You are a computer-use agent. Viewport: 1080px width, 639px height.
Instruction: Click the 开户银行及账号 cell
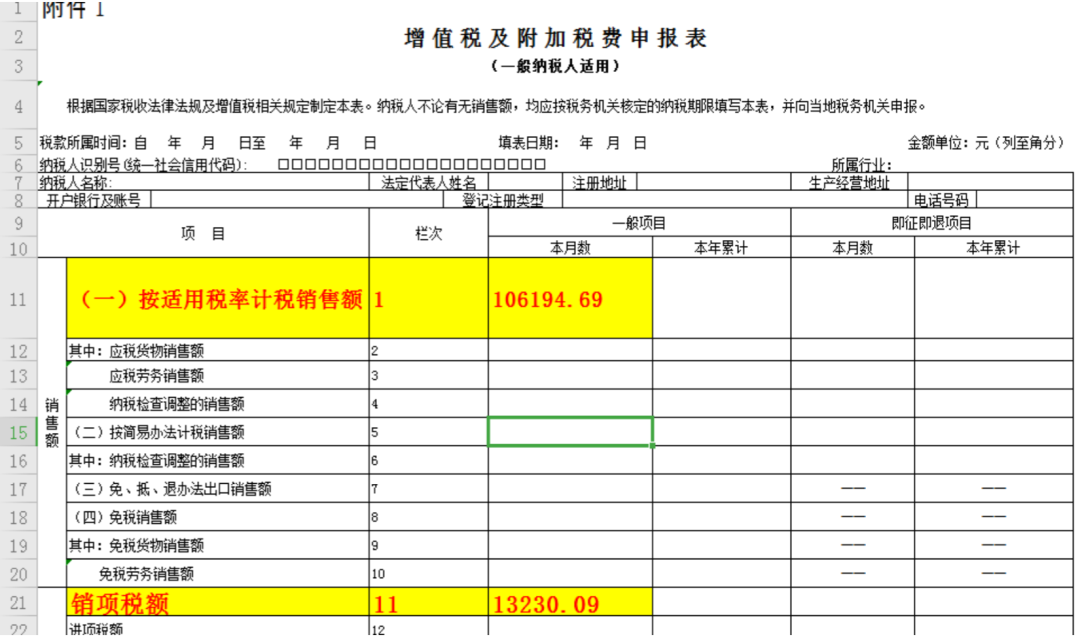pyautogui.click(x=94, y=200)
